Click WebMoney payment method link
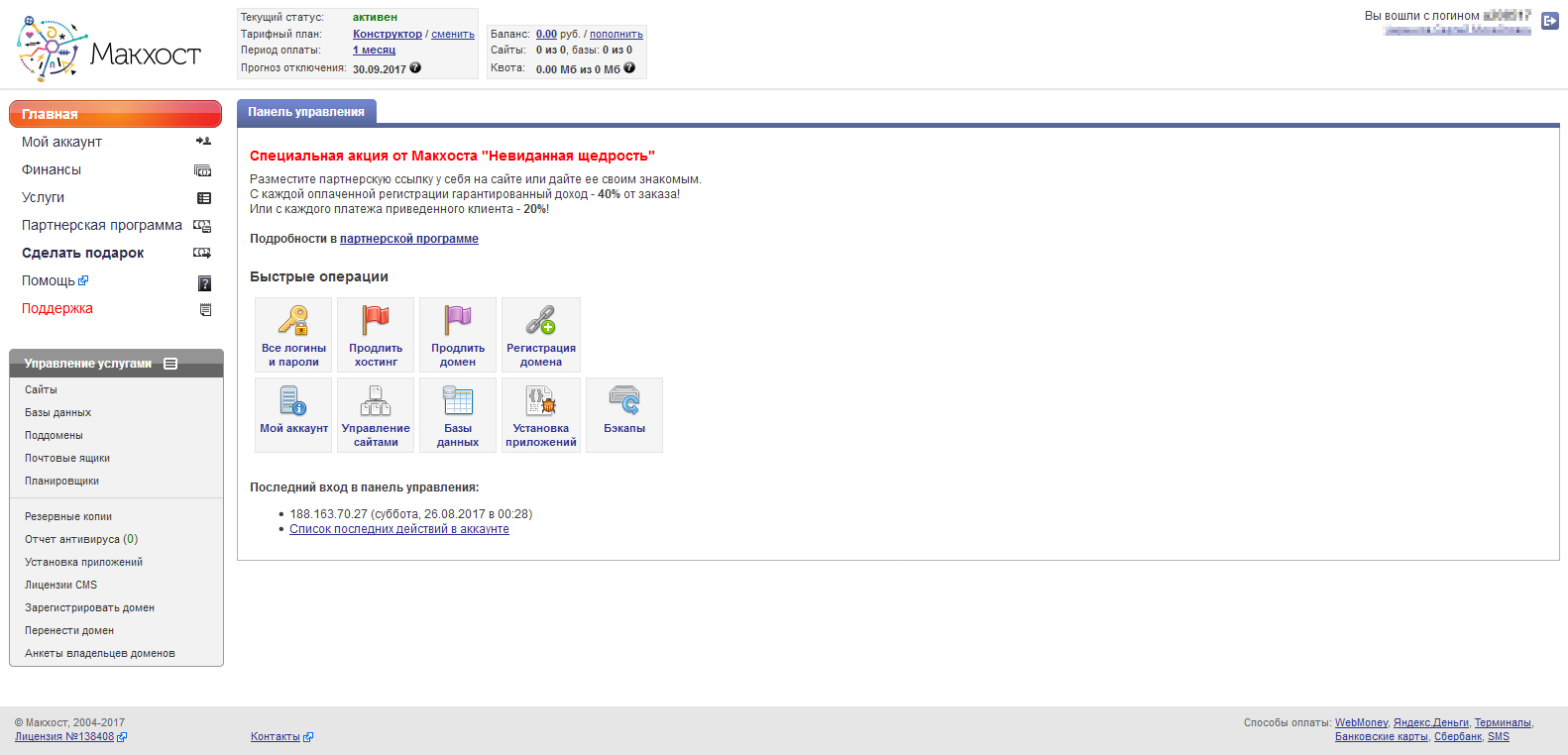This screenshot has width=1568, height=755. coord(1361,722)
